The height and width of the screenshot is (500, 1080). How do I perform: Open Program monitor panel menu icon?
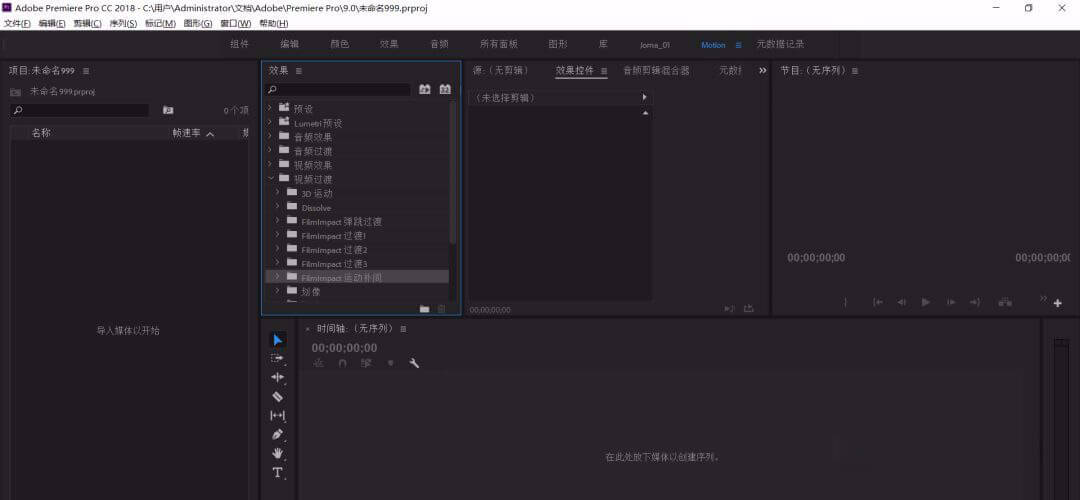click(855, 71)
